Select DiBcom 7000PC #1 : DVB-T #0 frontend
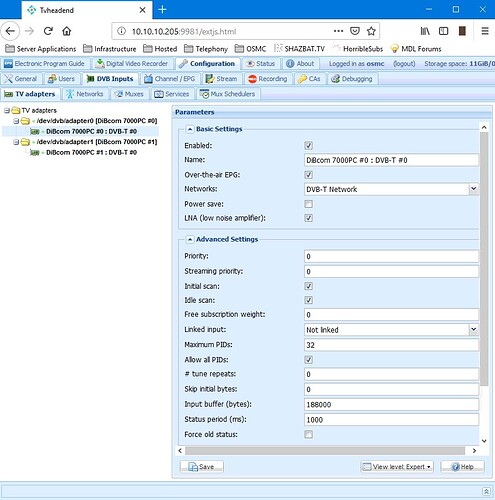This screenshot has width=495, height=500. tap(91, 152)
